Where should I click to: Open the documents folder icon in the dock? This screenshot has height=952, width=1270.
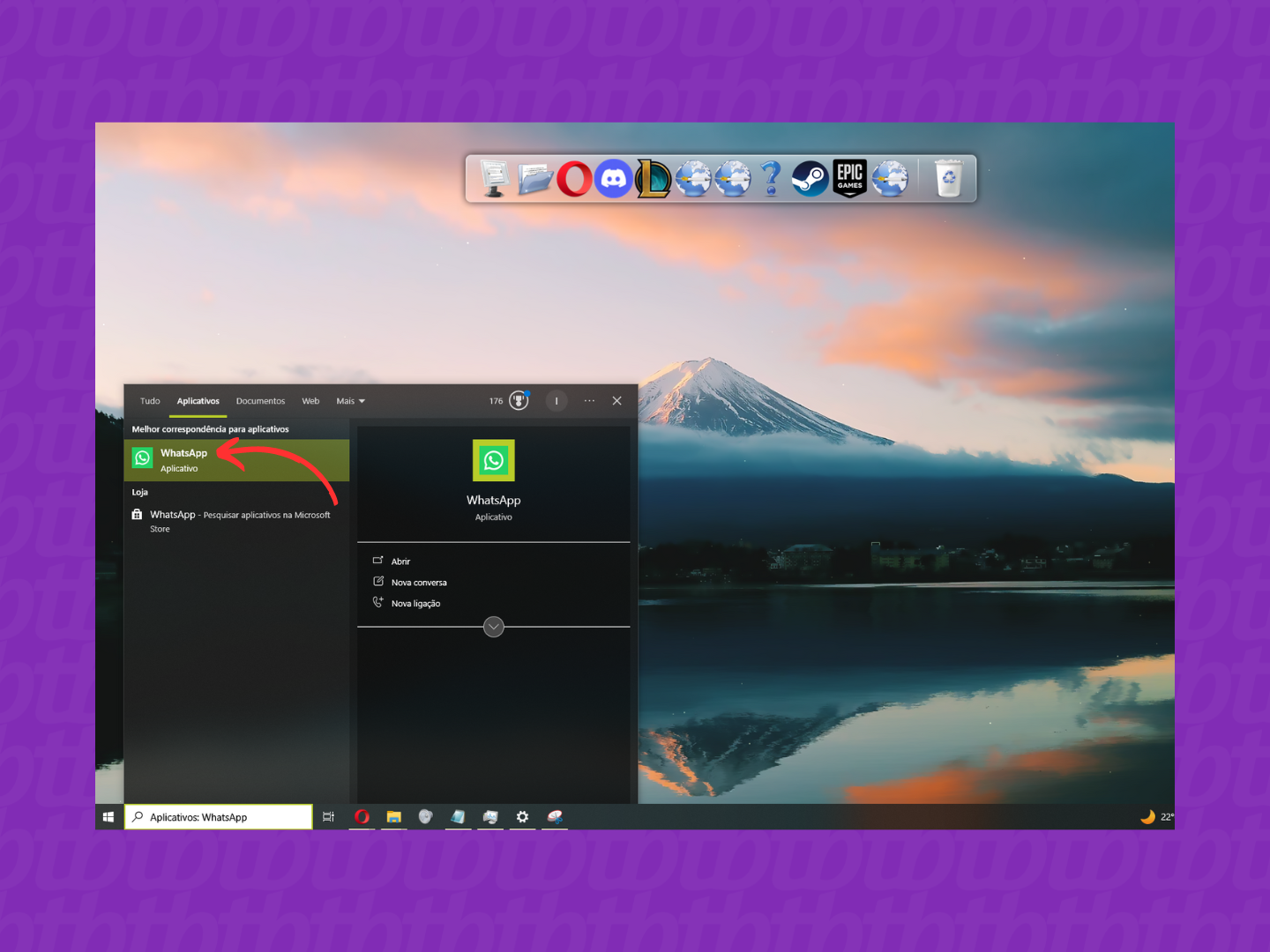pyautogui.click(x=534, y=179)
